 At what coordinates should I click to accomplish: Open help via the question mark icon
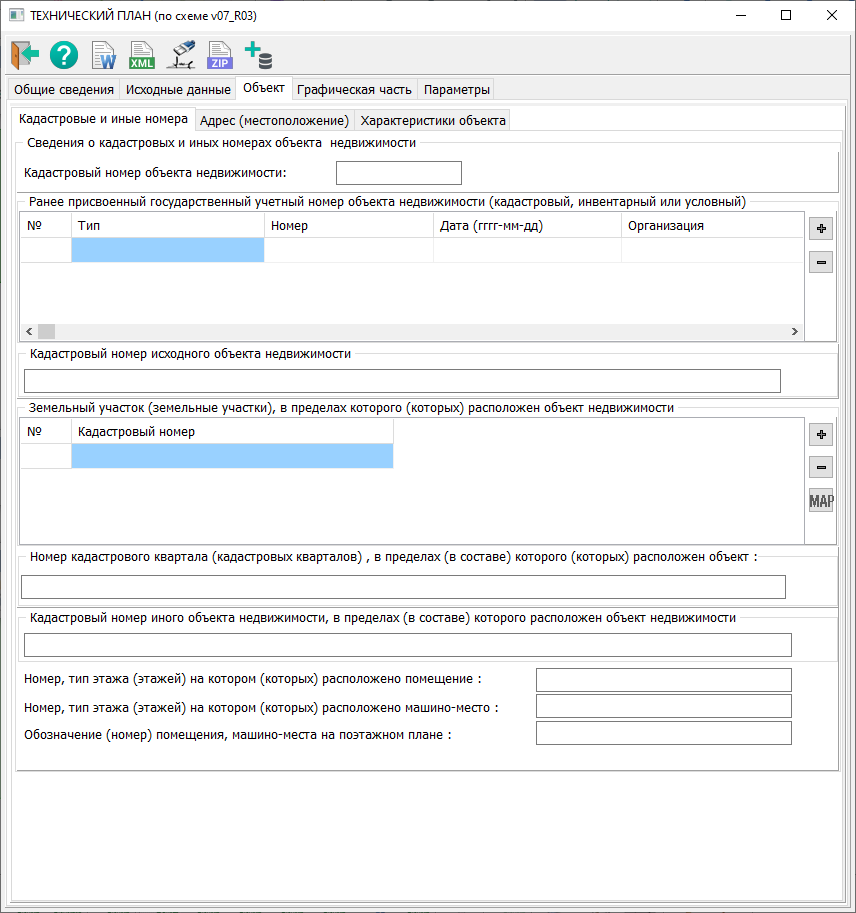[64, 55]
